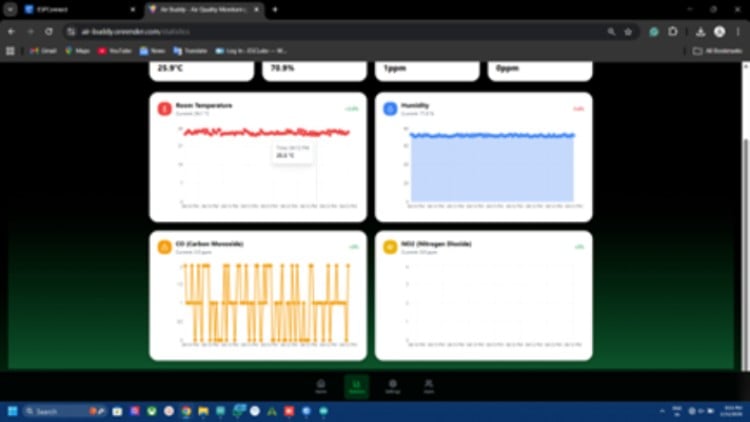Click the green extension icon in toolbar
Viewport: 750px width, 422px height.
(x=654, y=32)
